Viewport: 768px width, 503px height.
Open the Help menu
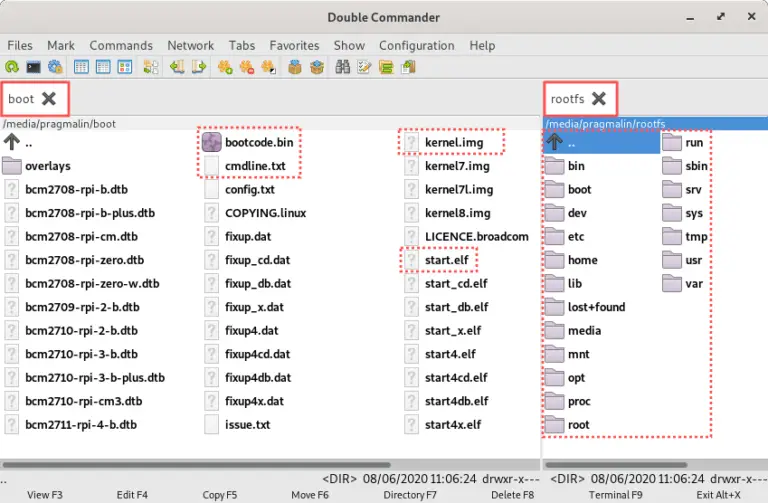click(482, 46)
